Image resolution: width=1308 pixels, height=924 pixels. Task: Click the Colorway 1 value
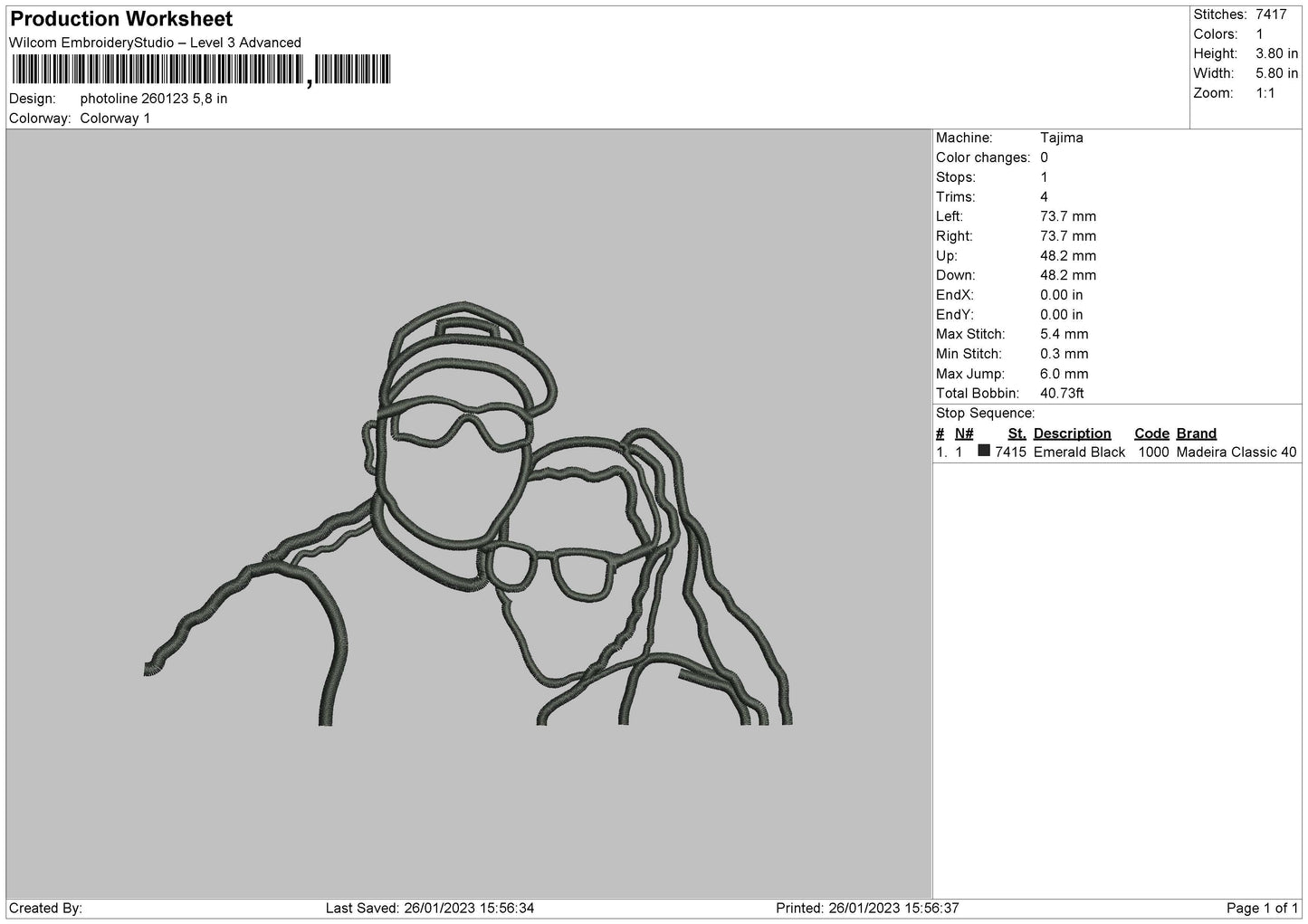115,119
